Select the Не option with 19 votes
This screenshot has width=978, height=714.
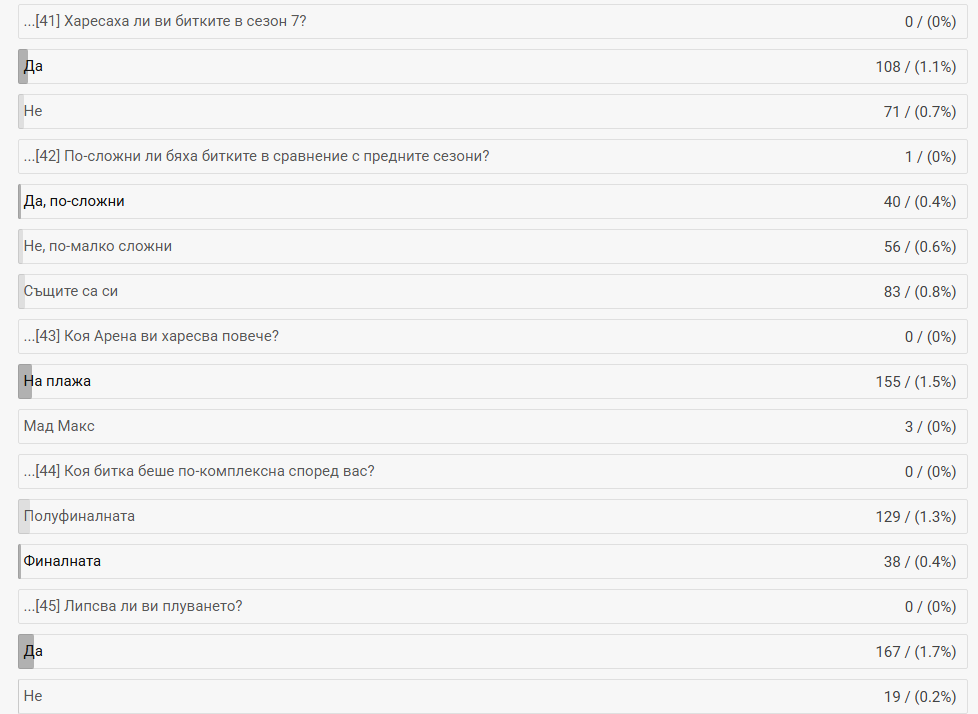pos(34,696)
